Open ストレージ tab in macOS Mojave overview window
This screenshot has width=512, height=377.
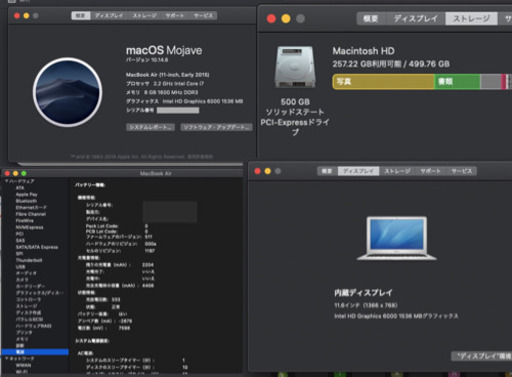144,15
